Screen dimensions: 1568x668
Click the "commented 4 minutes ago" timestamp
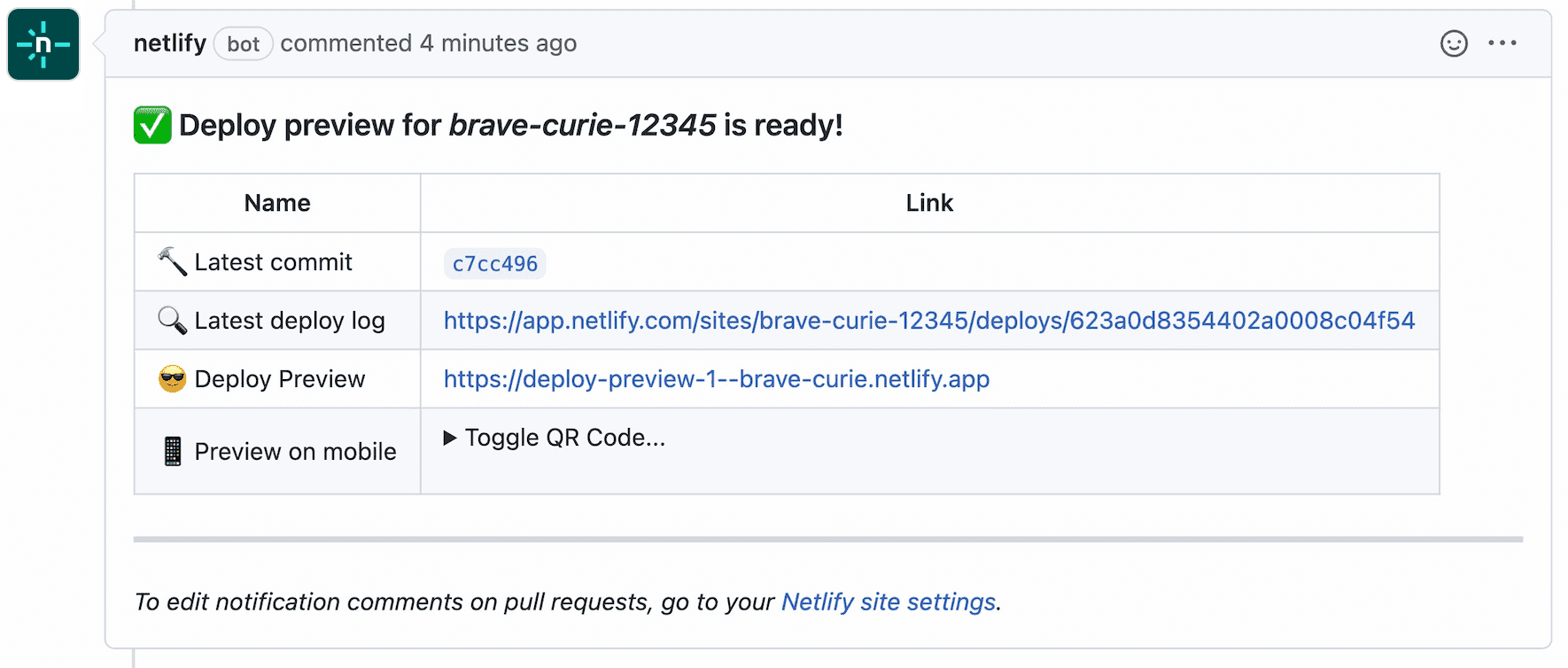coord(429,43)
